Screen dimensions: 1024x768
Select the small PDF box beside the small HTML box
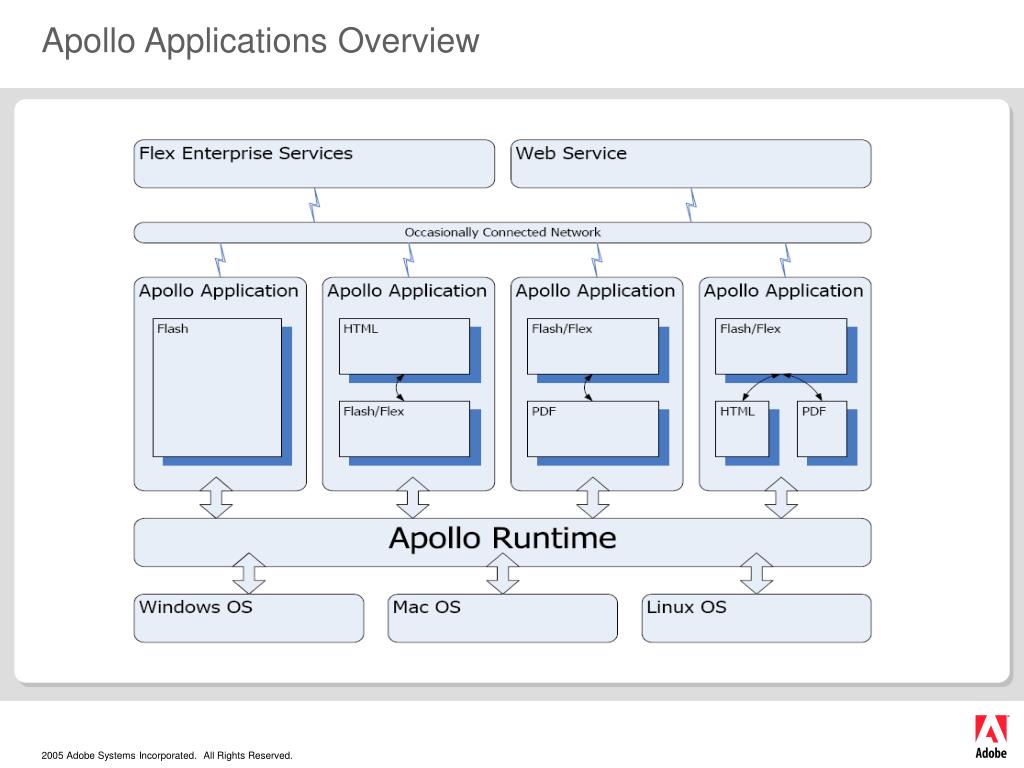[x=822, y=429]
